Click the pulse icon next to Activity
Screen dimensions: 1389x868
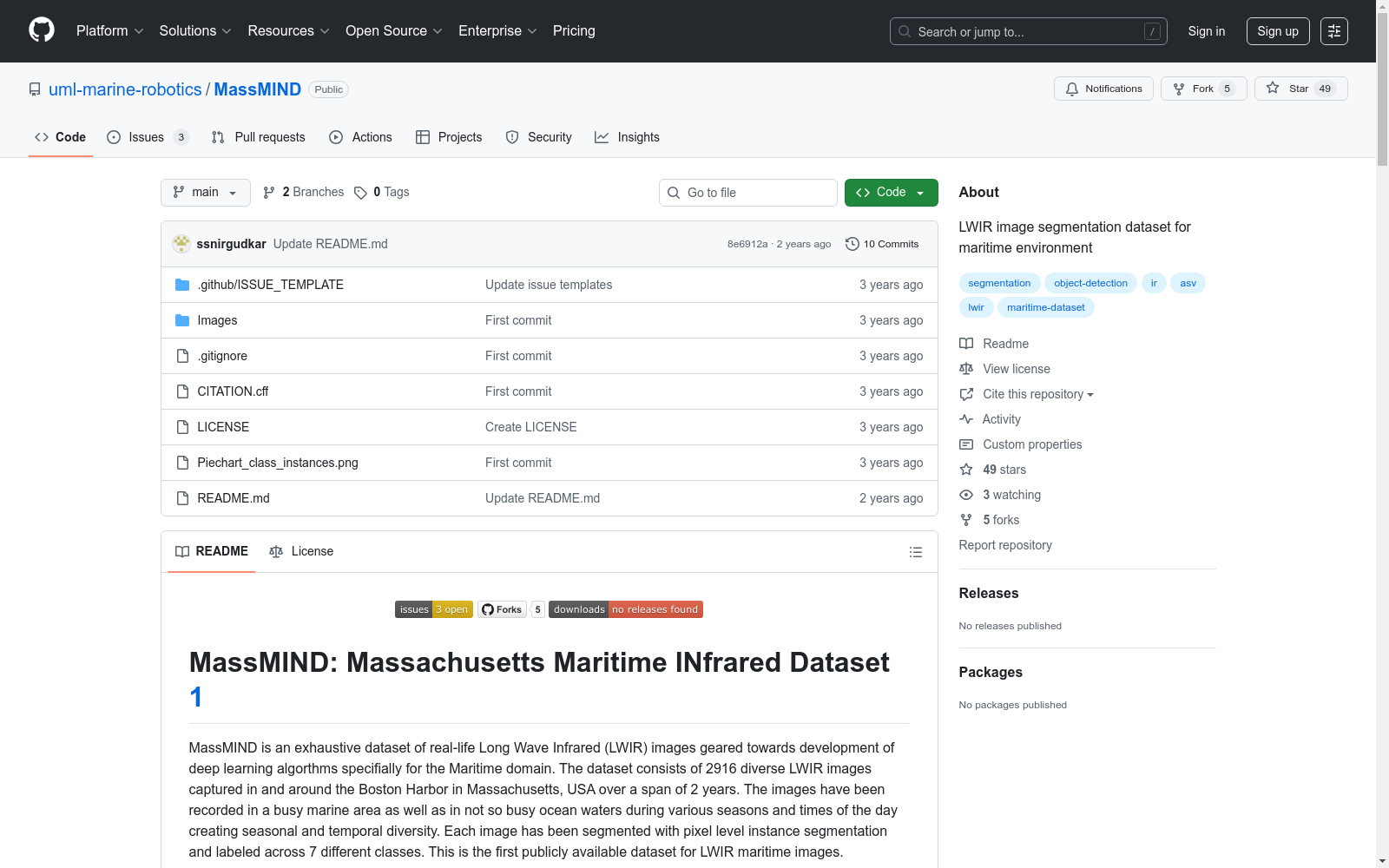[966, 419]
